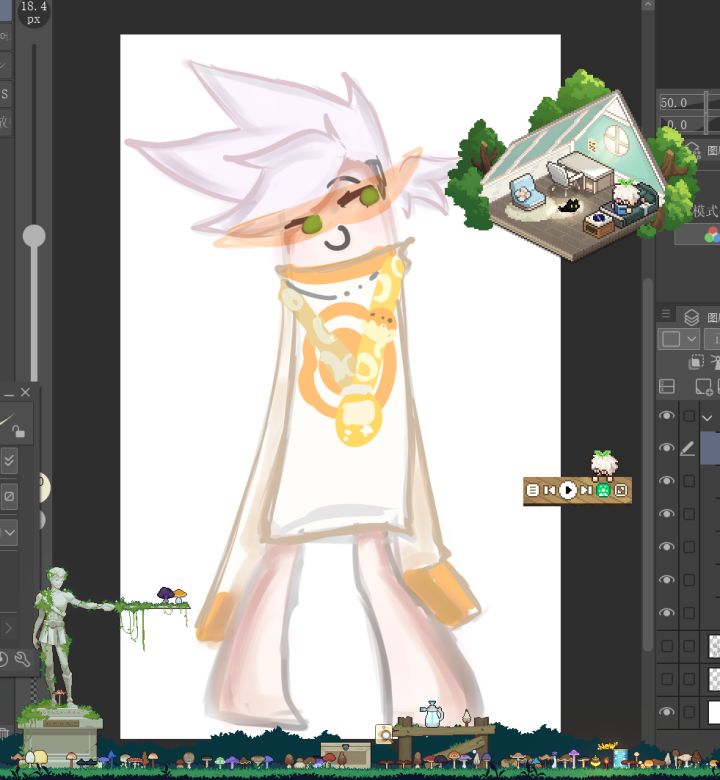Image resolution: width=720 pixels, height=780 pixels.
Task: Click the magnifier icon beside the wooden bench
Action: click(x=384, y=734)
